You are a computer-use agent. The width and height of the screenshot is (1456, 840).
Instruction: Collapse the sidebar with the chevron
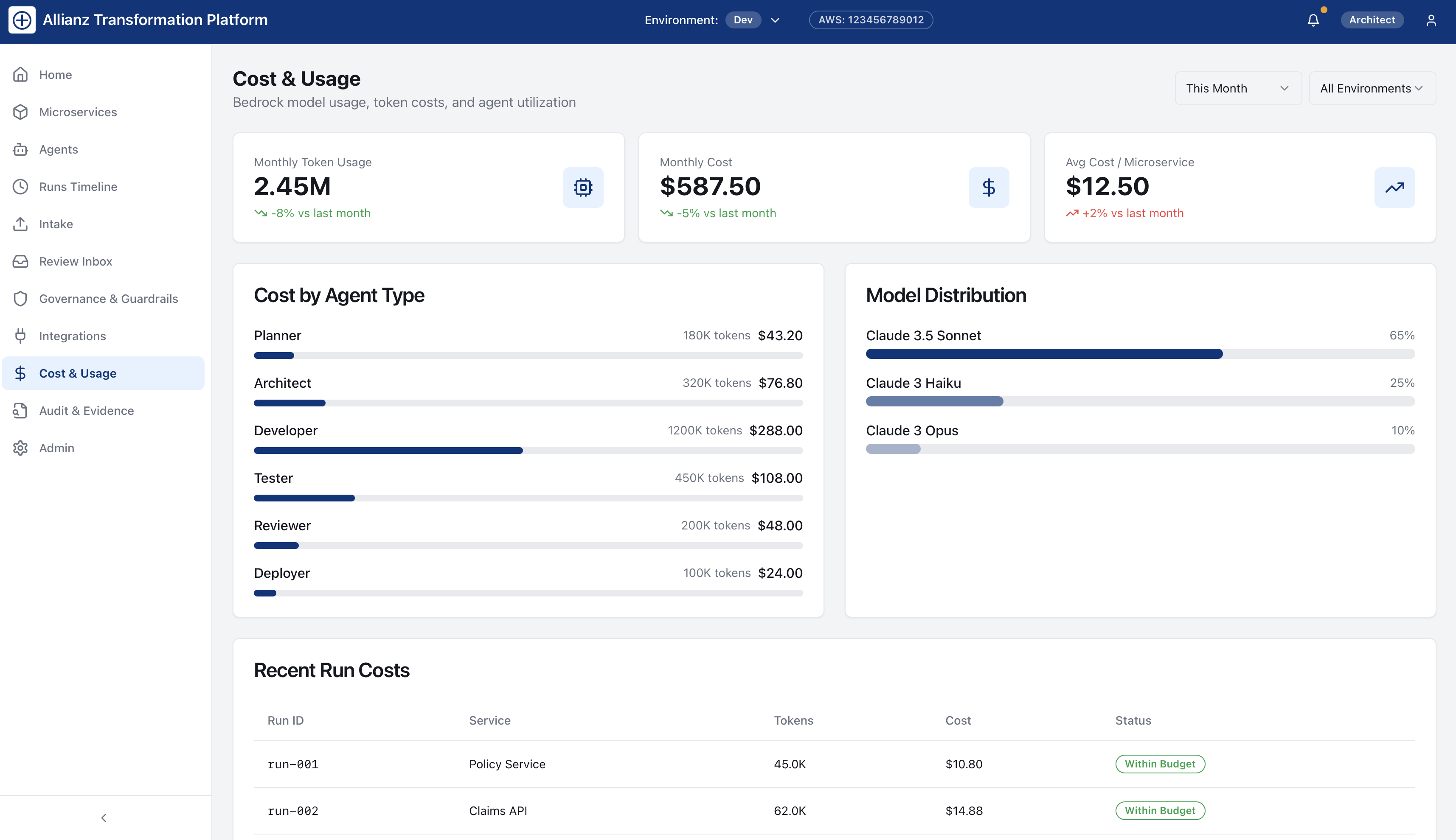coord(104,818)
